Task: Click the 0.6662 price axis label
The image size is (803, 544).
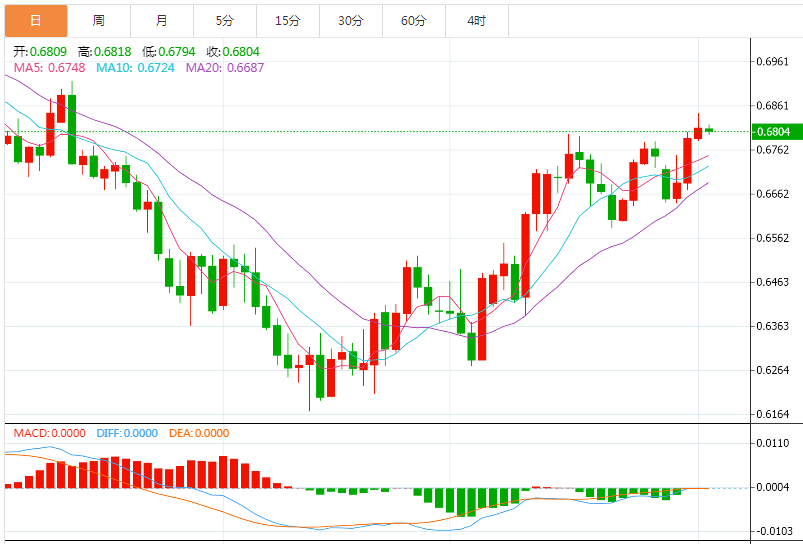Action: pyautogui.click(x=773, y=194)
